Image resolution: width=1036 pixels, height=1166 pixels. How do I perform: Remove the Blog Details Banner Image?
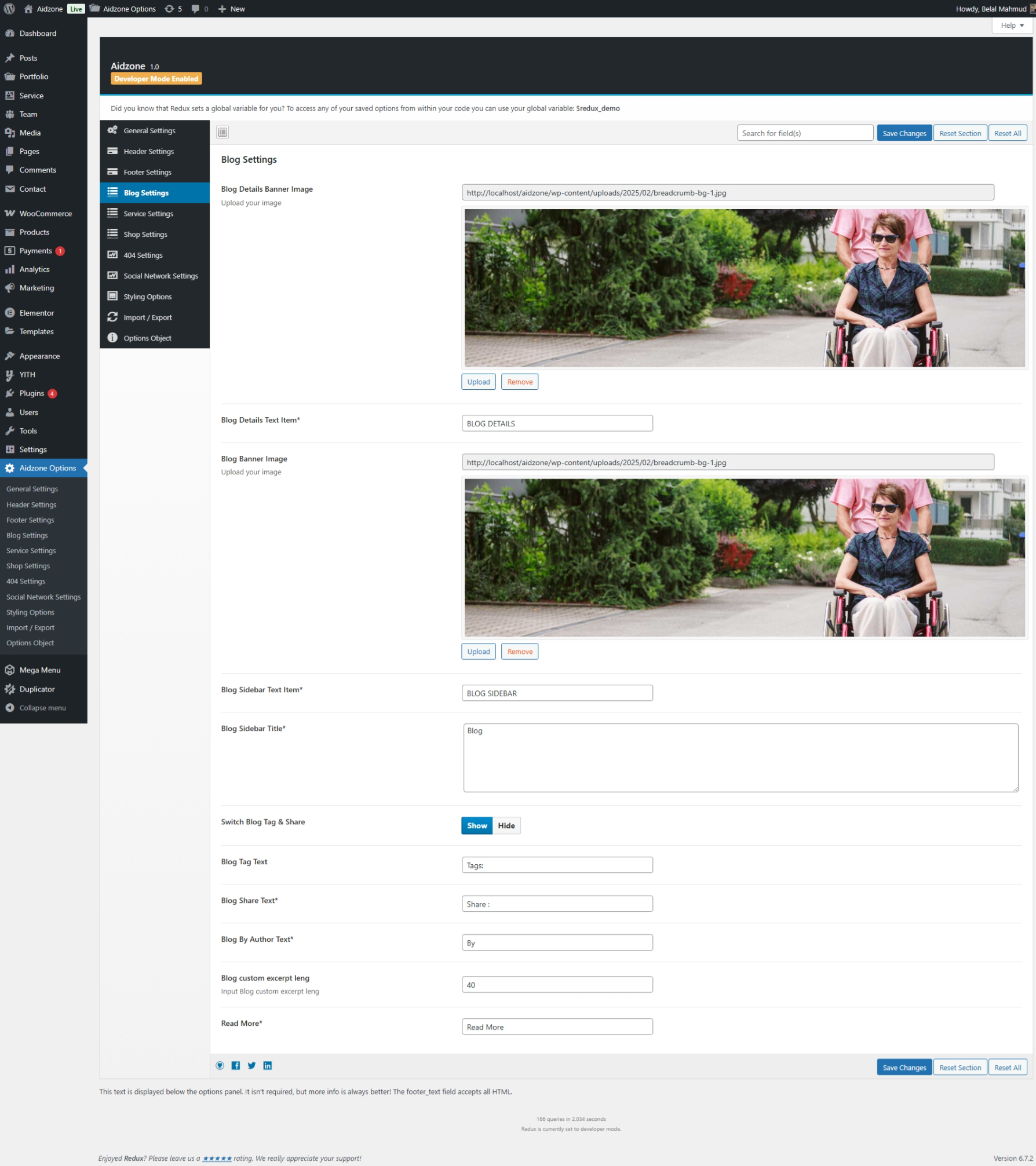pyautogui.click(x=519, y=382)
